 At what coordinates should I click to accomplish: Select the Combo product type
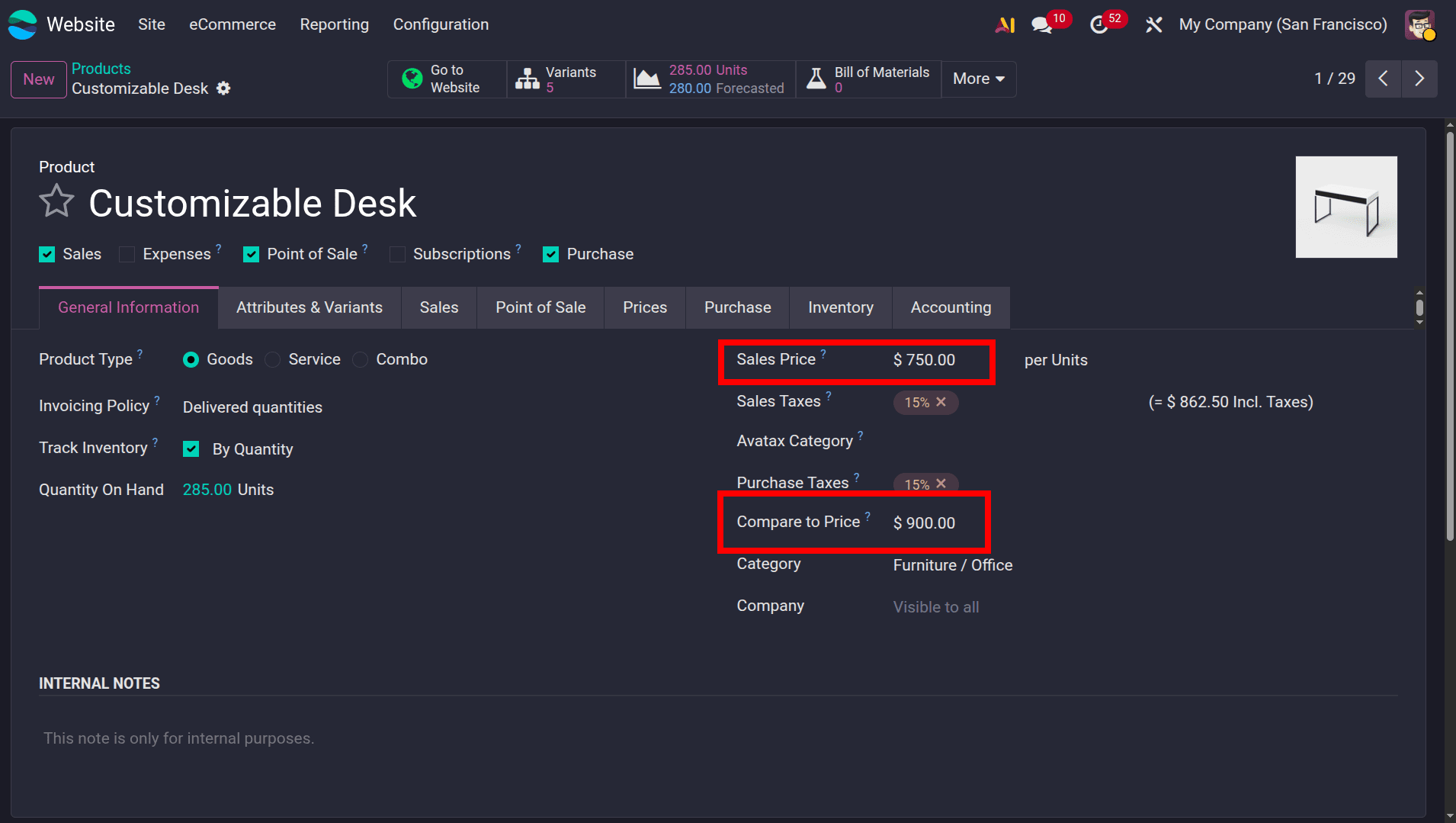(360, 360)
